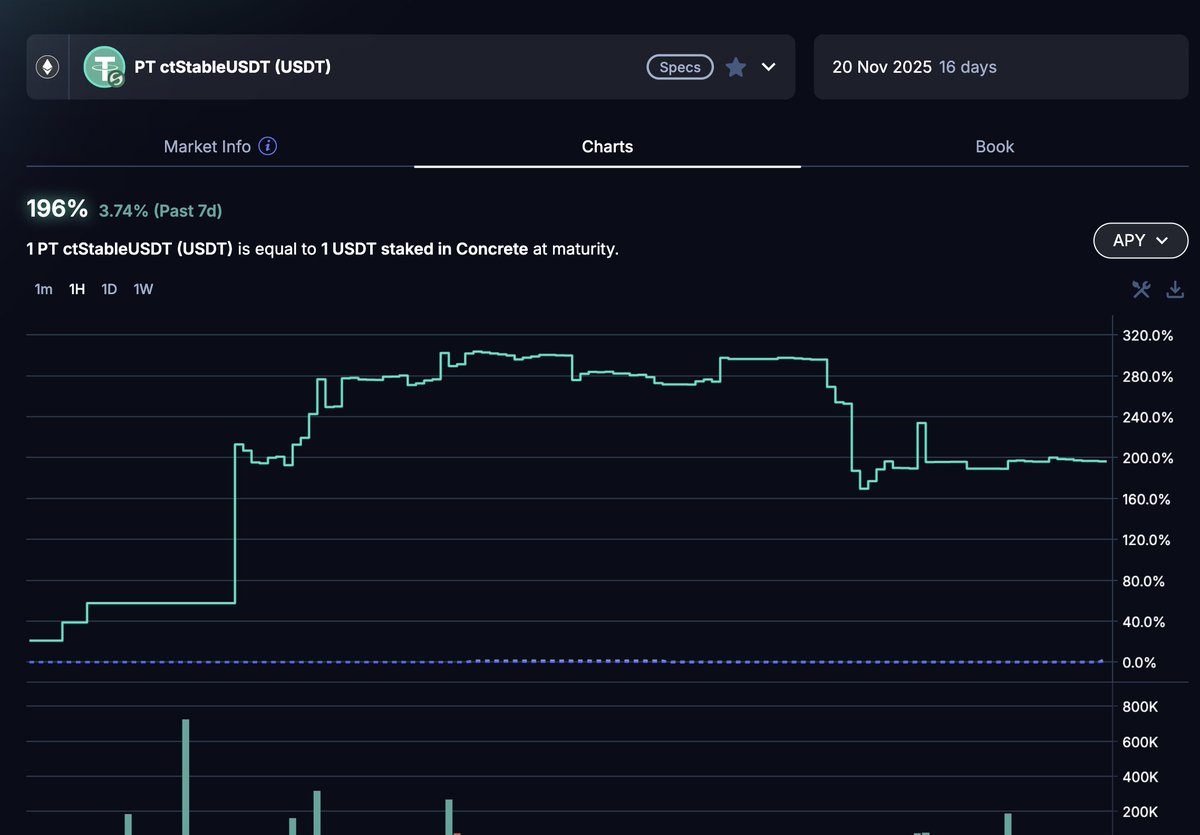
Task: Switch to the Book tab
Action: coord(995,146)
